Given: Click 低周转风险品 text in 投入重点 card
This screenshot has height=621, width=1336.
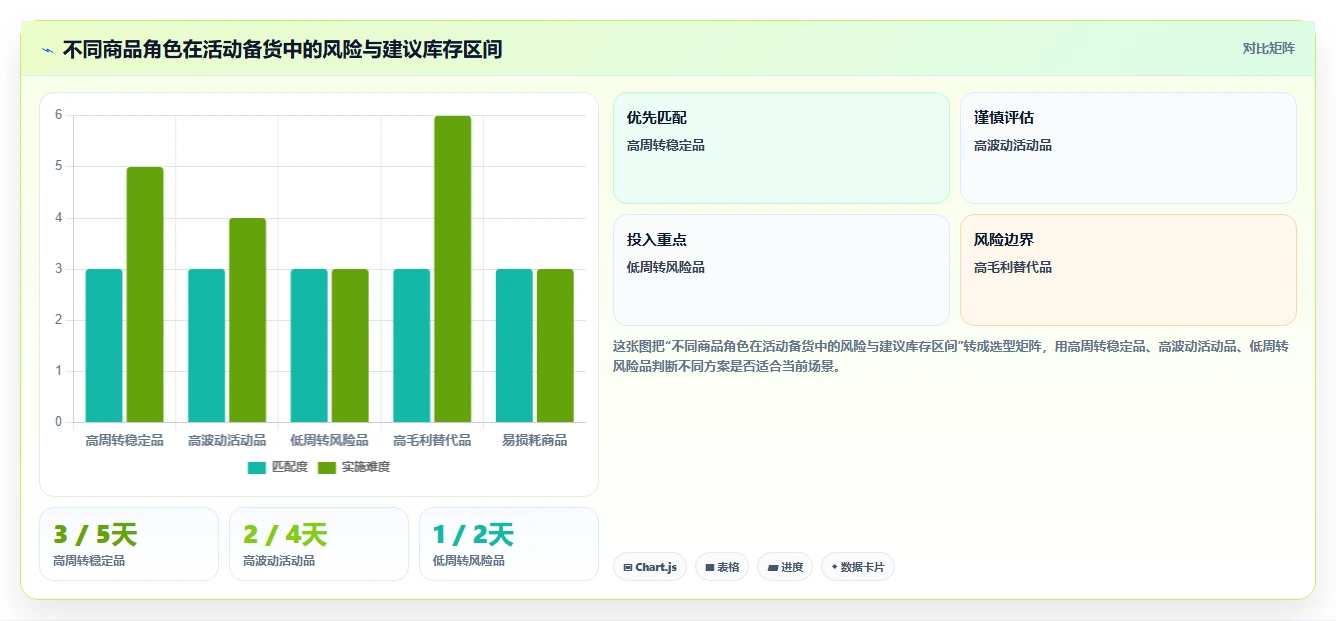Looking at the screenshot, I should pos(666,267).
